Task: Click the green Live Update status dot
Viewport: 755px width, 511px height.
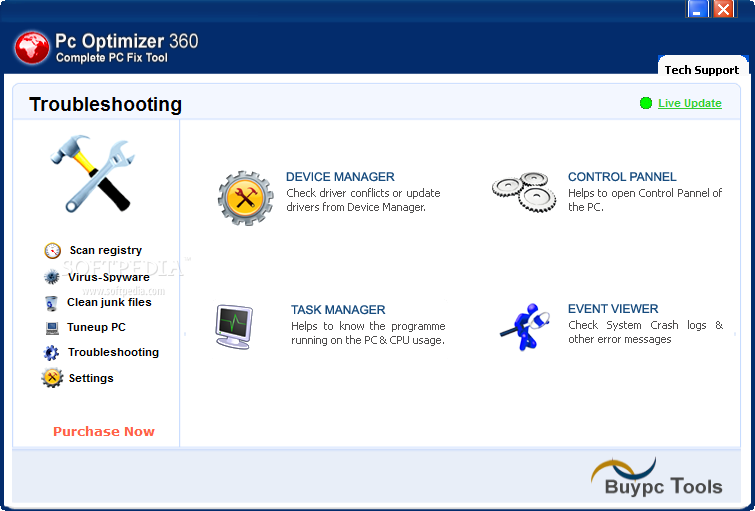Action: coord(646,103)
